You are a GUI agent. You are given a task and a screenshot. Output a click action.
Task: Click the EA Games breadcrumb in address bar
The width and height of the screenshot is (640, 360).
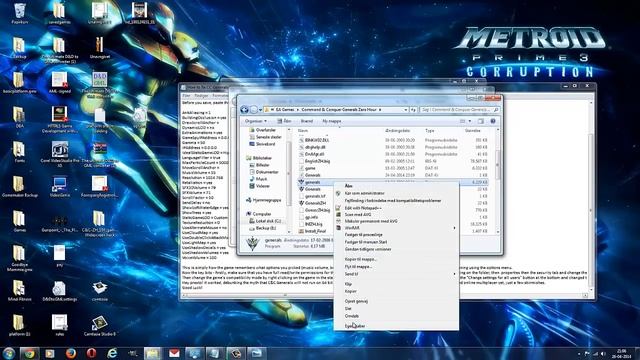(x=285, y=110)
